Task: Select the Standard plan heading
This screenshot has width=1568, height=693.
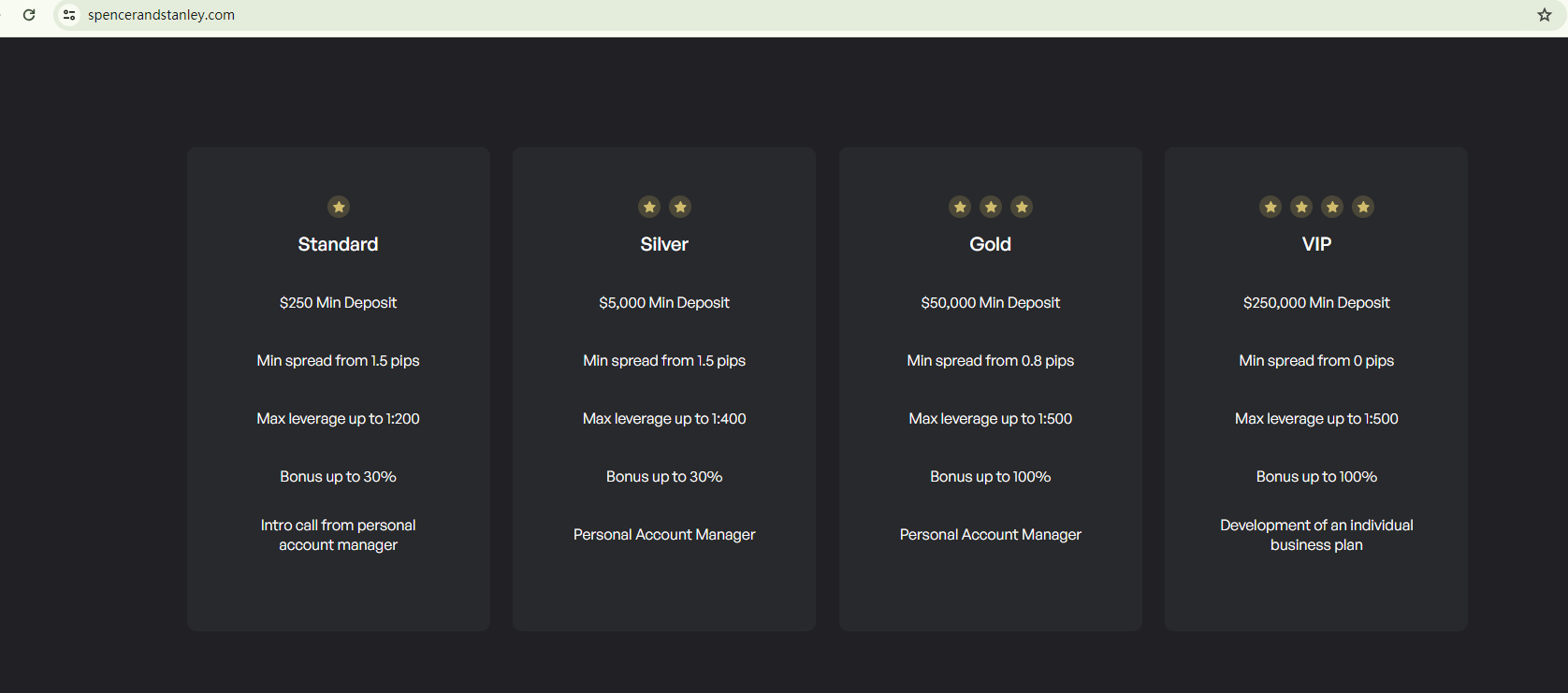Action: pyautogui.click(x=338, y=244)
